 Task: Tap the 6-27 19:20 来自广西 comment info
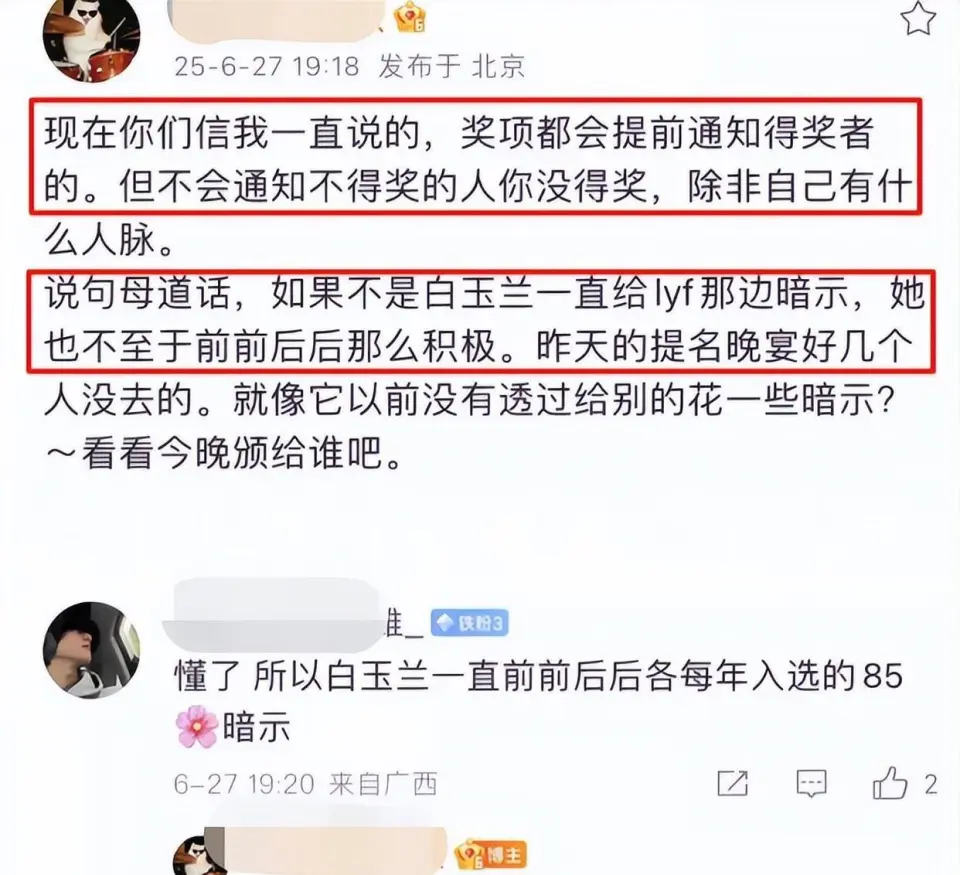point(306,784)
